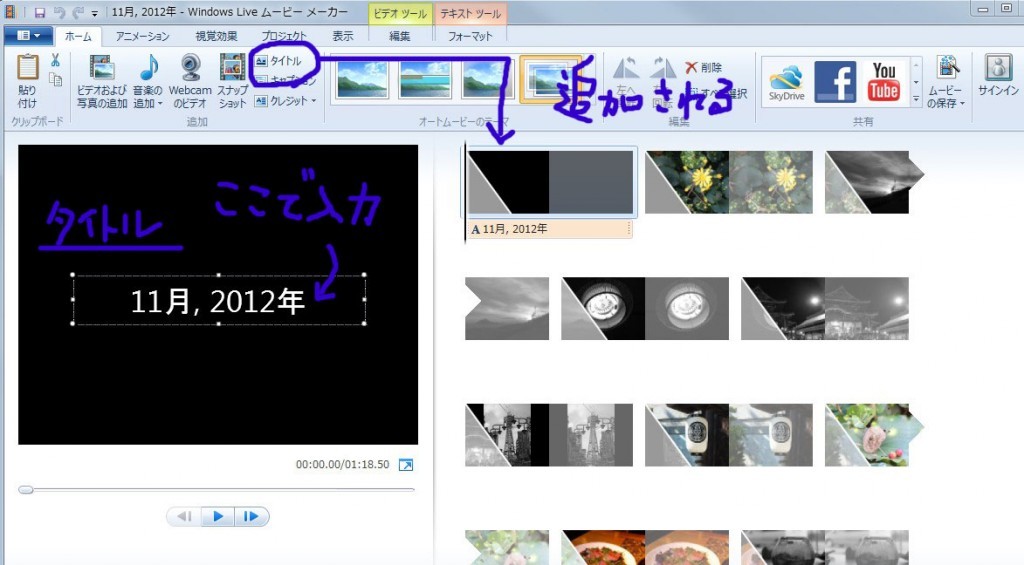Click the preview seek slider
Viewport: 1024px width, 565px height.
click(x=216, y=490)
